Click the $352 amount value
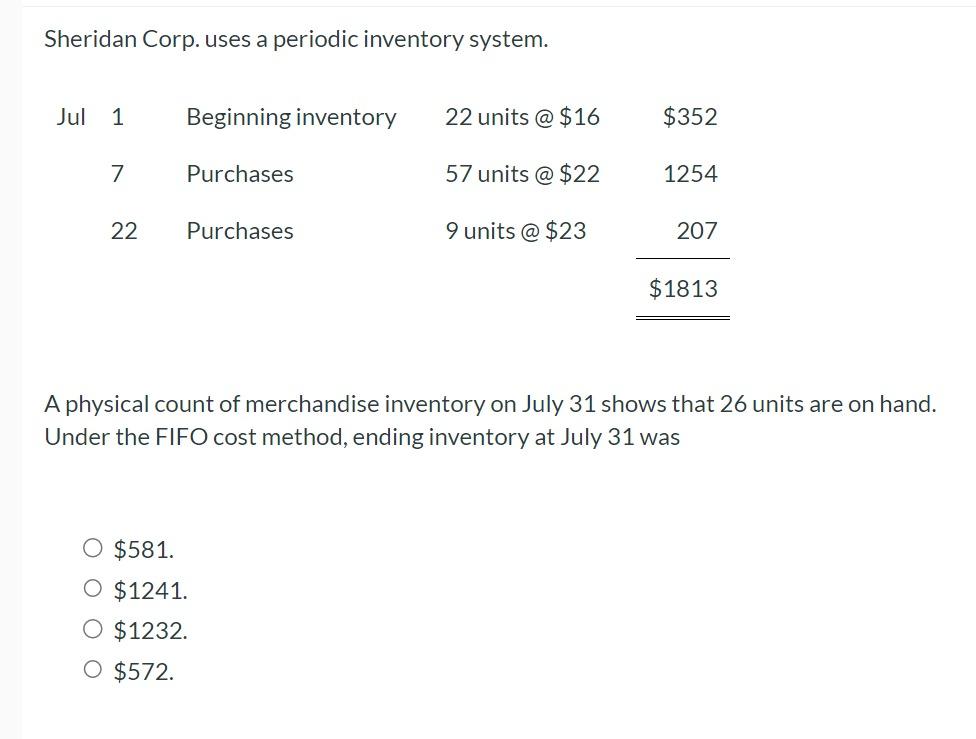Screen dimensions: 976x739 pyautogui.click(x=690, y=117)
